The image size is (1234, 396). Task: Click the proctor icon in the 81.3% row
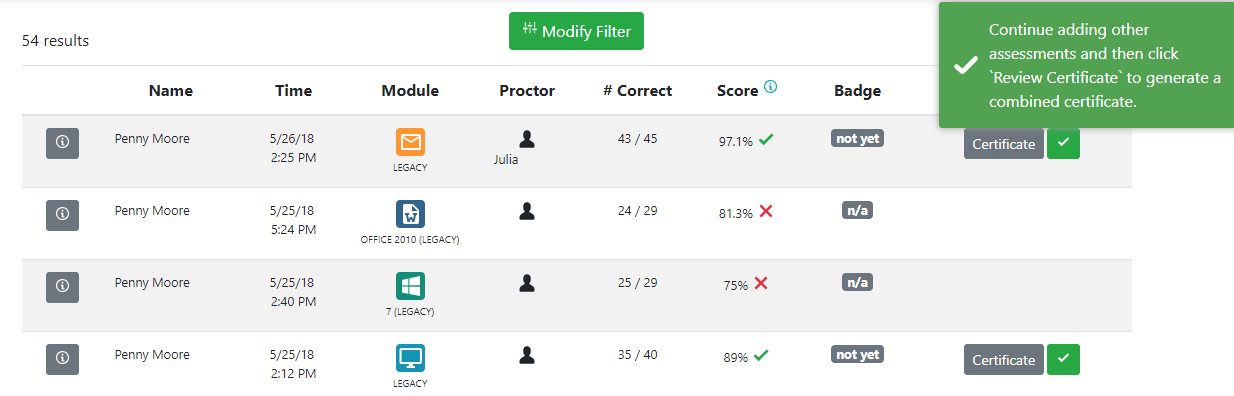coord(527,211)
